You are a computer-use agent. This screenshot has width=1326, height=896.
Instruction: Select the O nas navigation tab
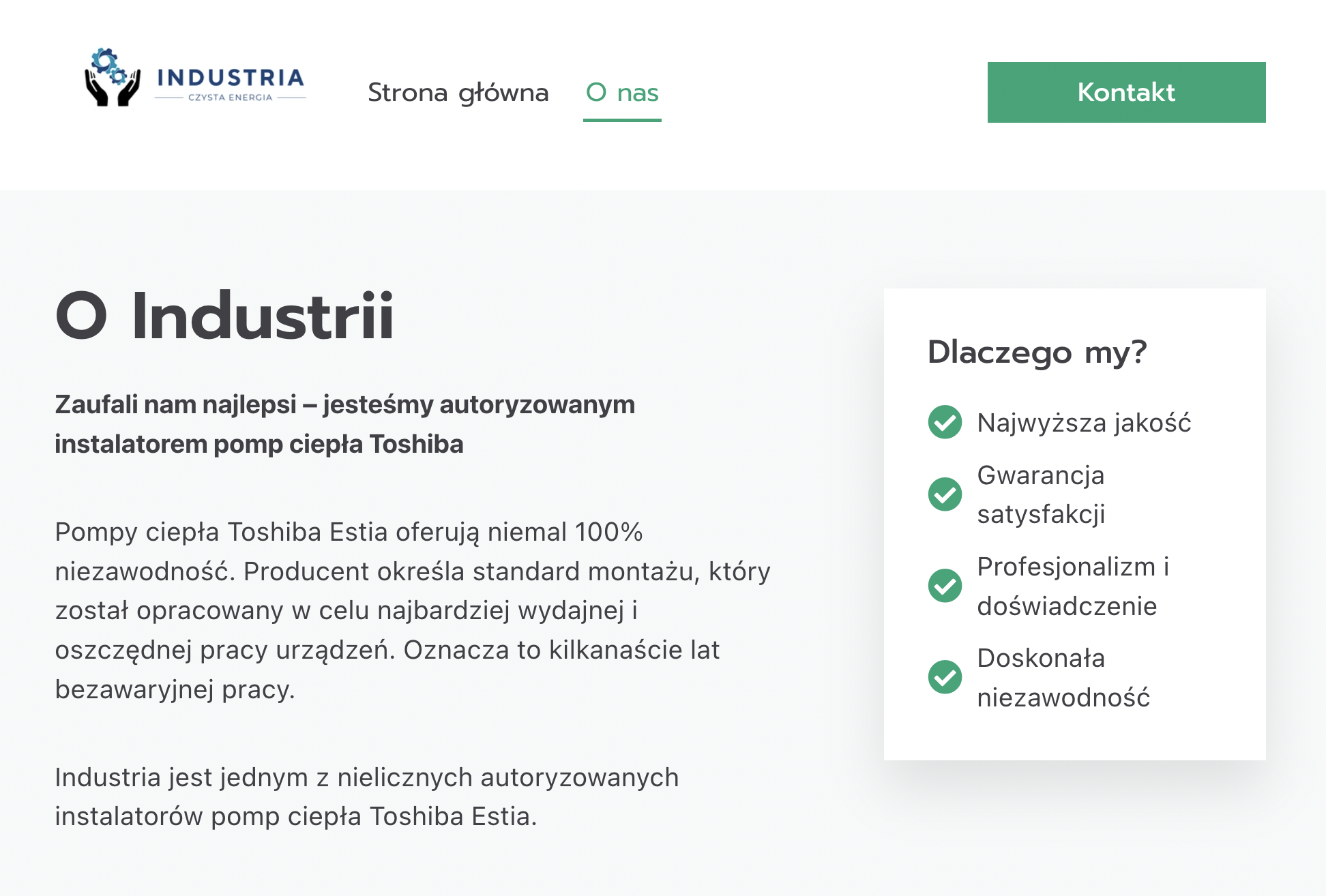621,93
